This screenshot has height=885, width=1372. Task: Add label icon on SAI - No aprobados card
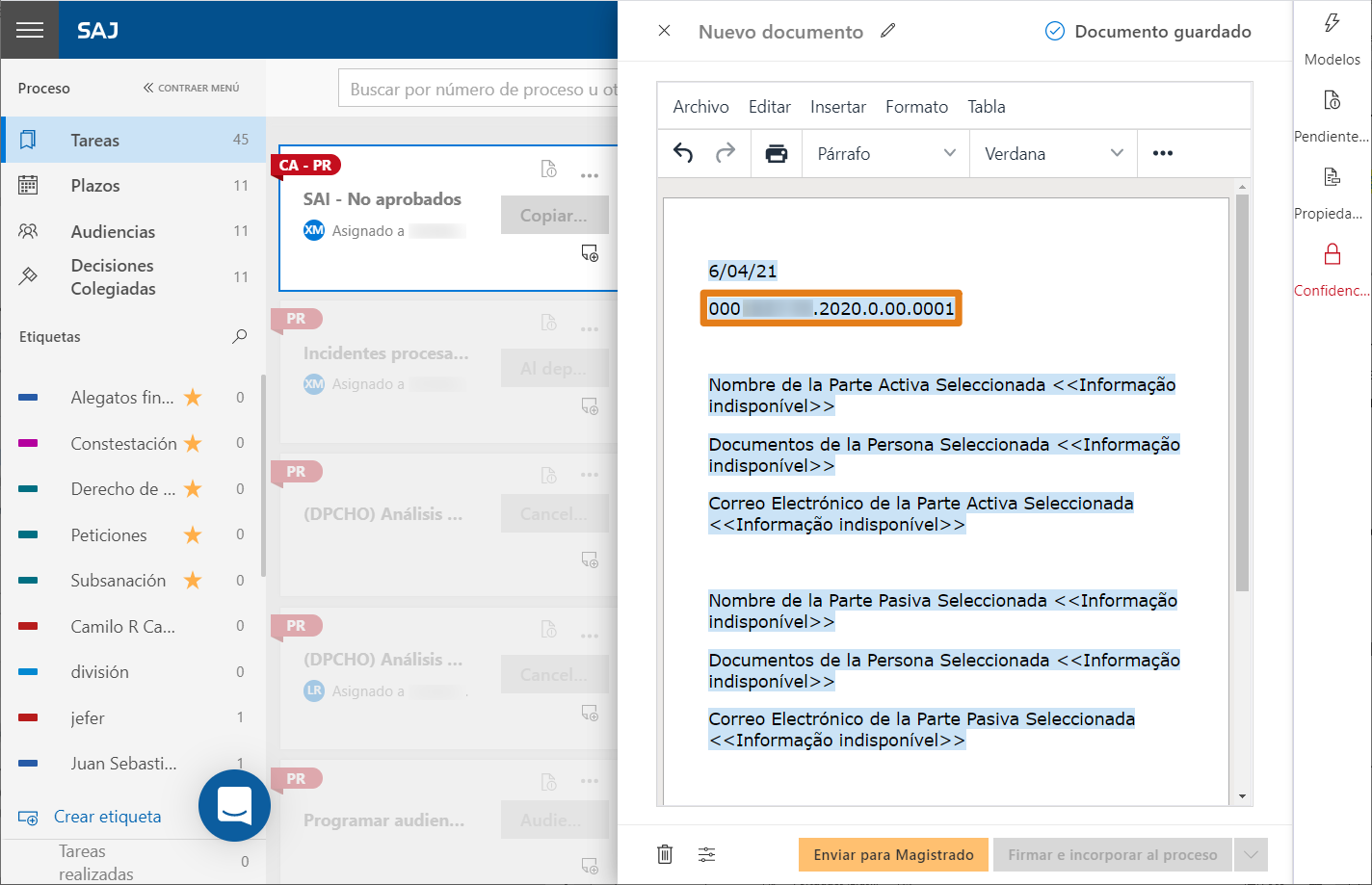pyautogui.click(x=590, y=253)
